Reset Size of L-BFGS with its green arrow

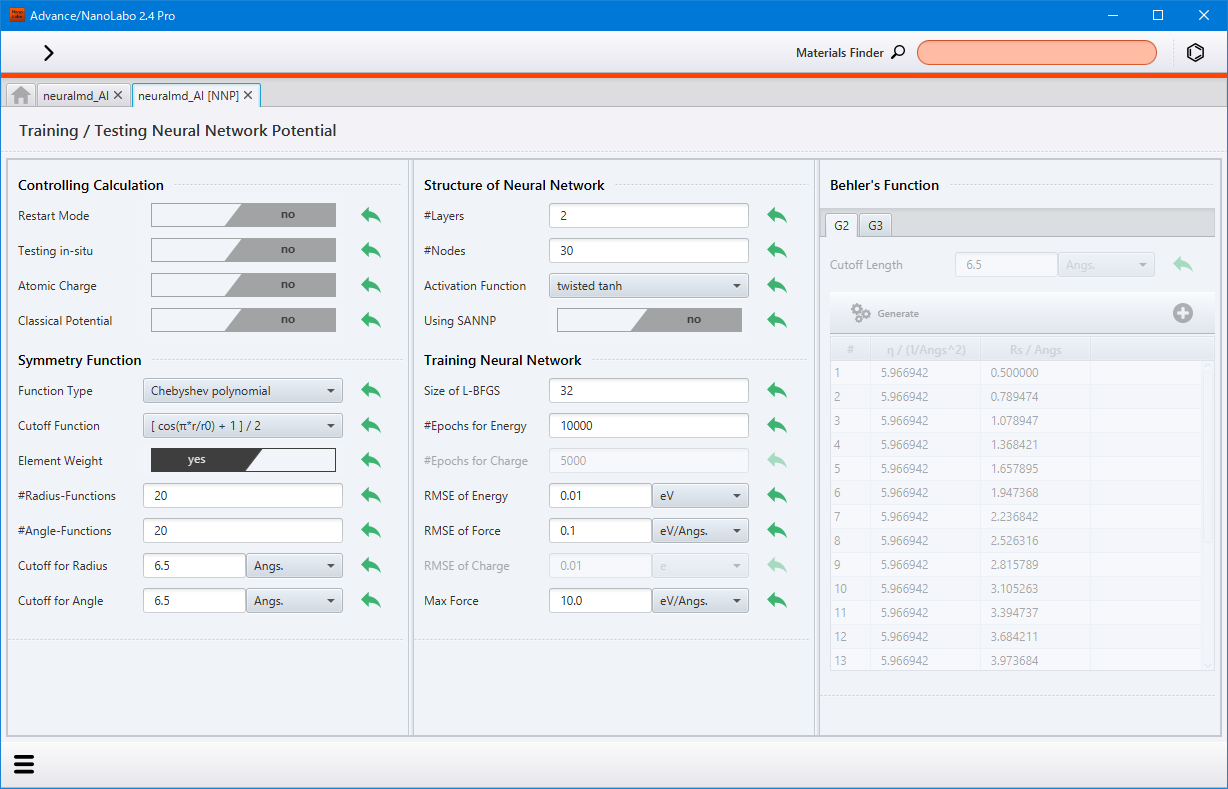click(777, 391)
